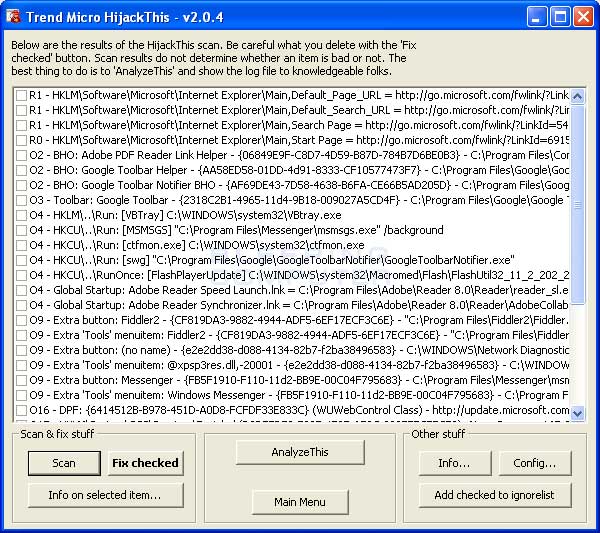
Task: Check the O4 FlashPlayerUpdate RunOnce entry
Action: coord(21,275)
